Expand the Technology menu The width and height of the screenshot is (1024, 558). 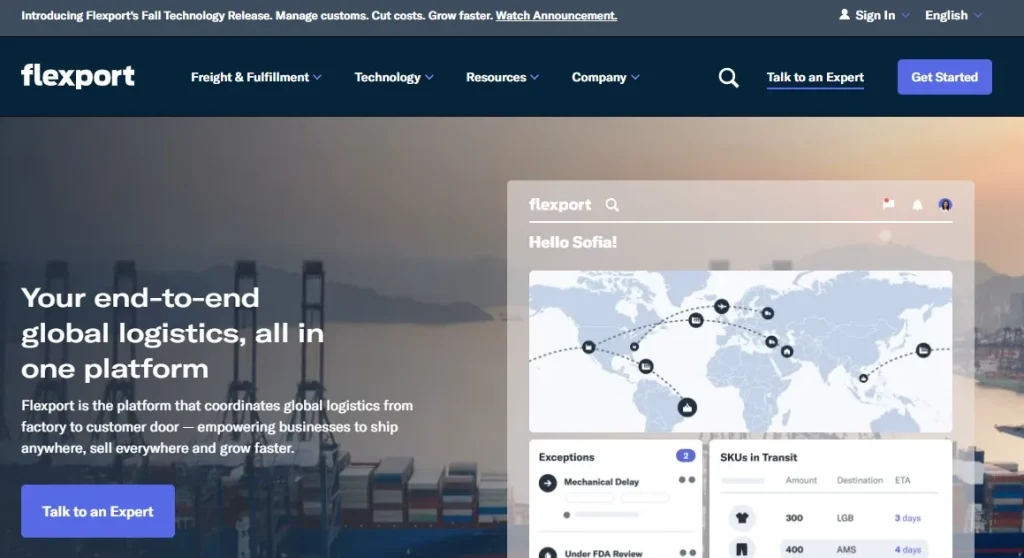(x=394, y=77)
